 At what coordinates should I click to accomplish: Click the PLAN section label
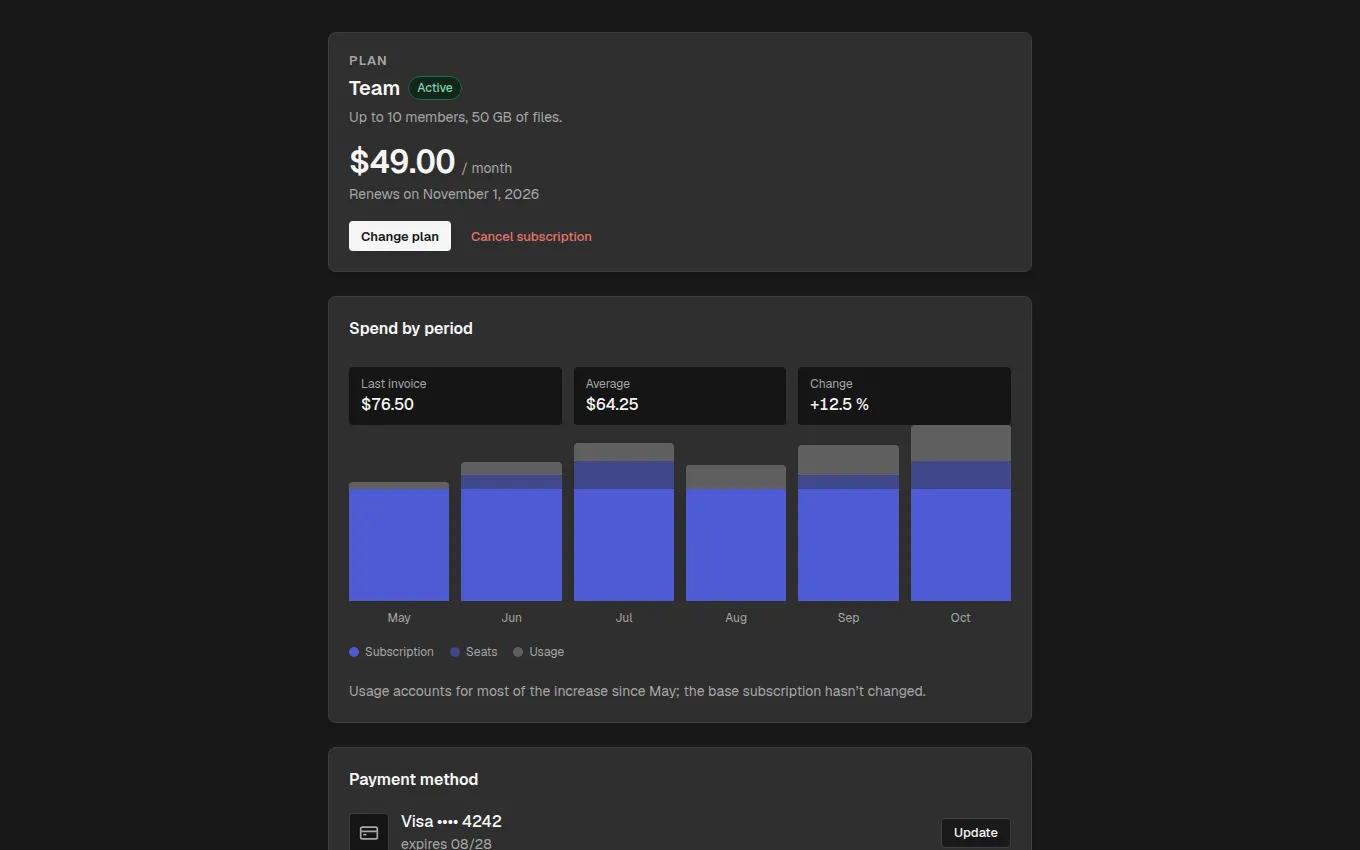coord(368,61)
